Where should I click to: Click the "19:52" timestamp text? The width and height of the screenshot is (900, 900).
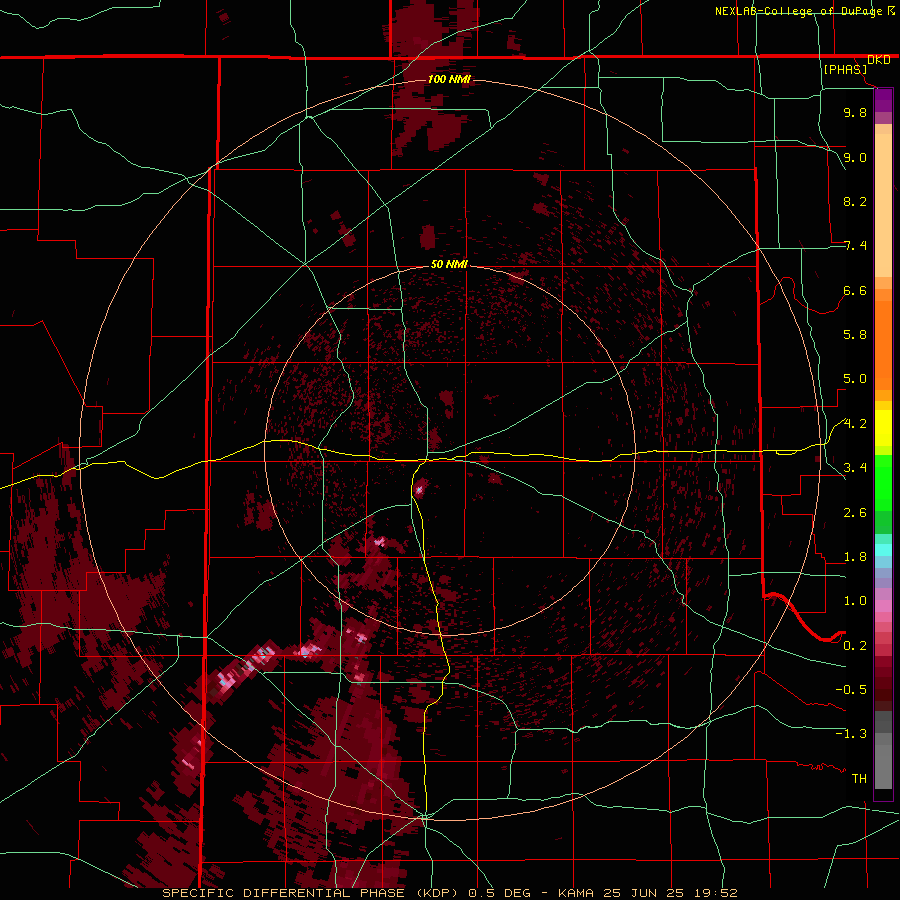tap(718, 893)
